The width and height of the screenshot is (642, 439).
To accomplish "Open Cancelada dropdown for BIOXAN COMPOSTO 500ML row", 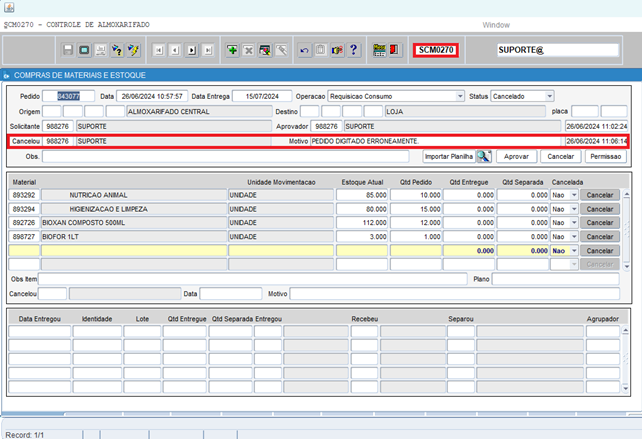I will (x=574, y=223).
